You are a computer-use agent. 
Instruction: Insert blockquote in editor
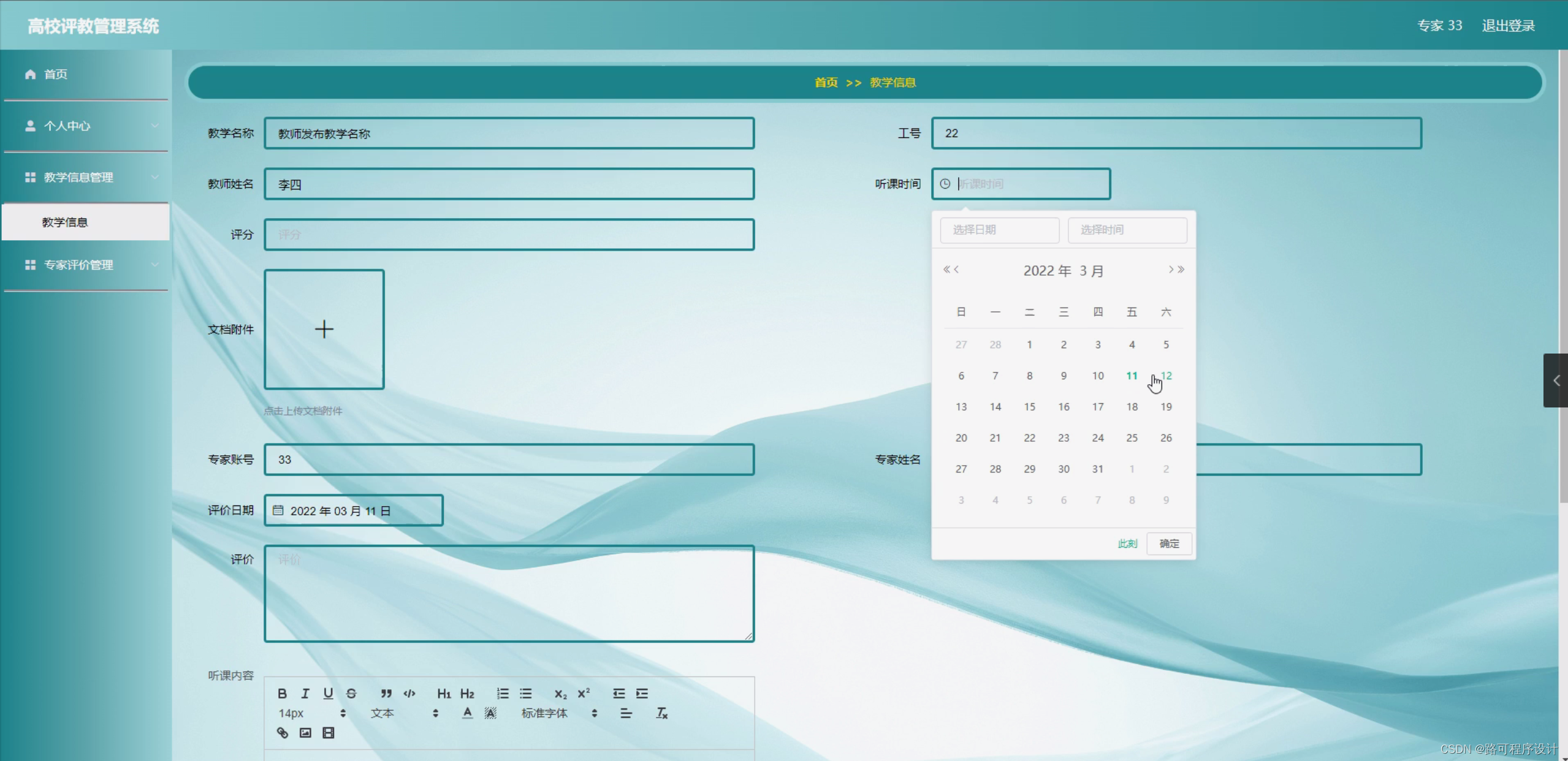[386, 694]
